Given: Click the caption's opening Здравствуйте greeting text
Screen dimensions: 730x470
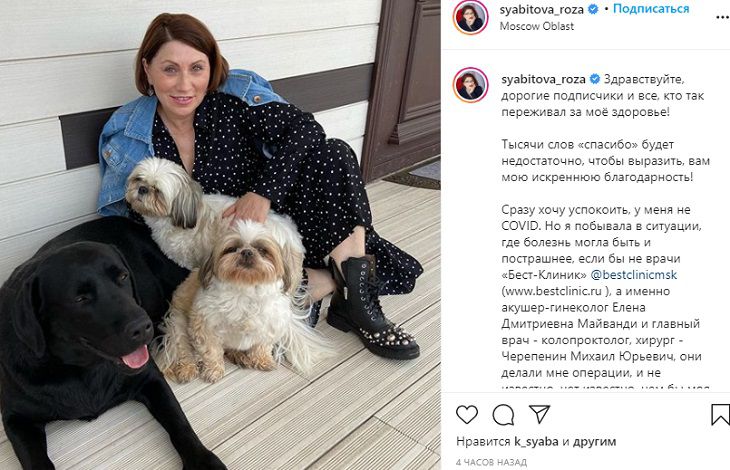Looking at the screenshot, I should 644,80.
